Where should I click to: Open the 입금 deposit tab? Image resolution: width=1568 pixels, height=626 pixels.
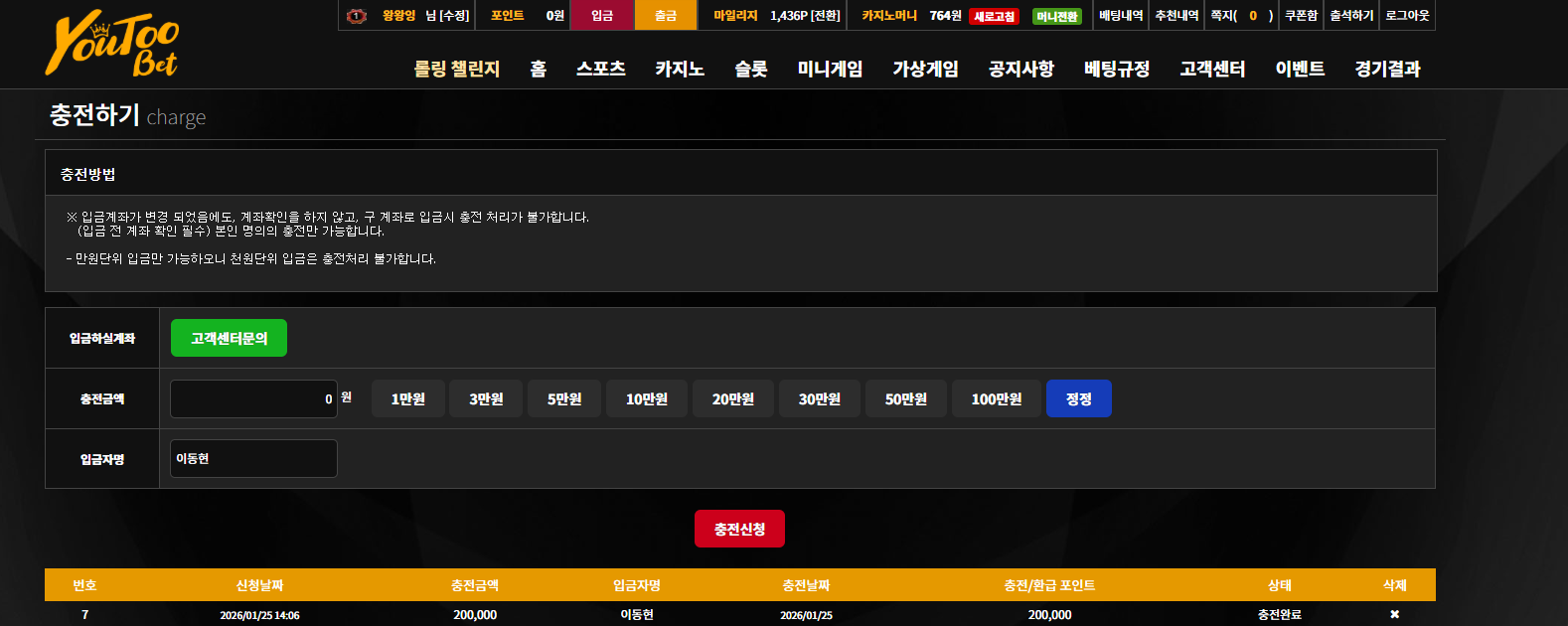point(602,15)
